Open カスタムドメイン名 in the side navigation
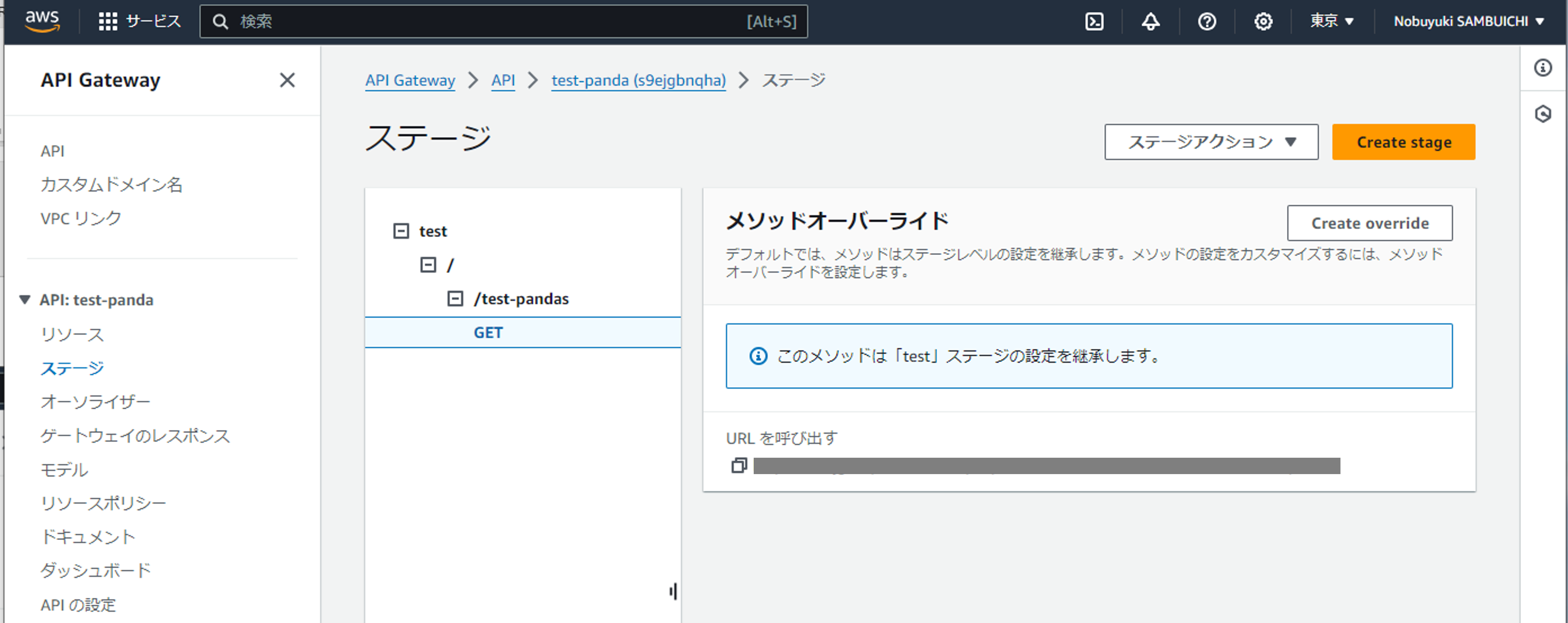 (112, 185)
